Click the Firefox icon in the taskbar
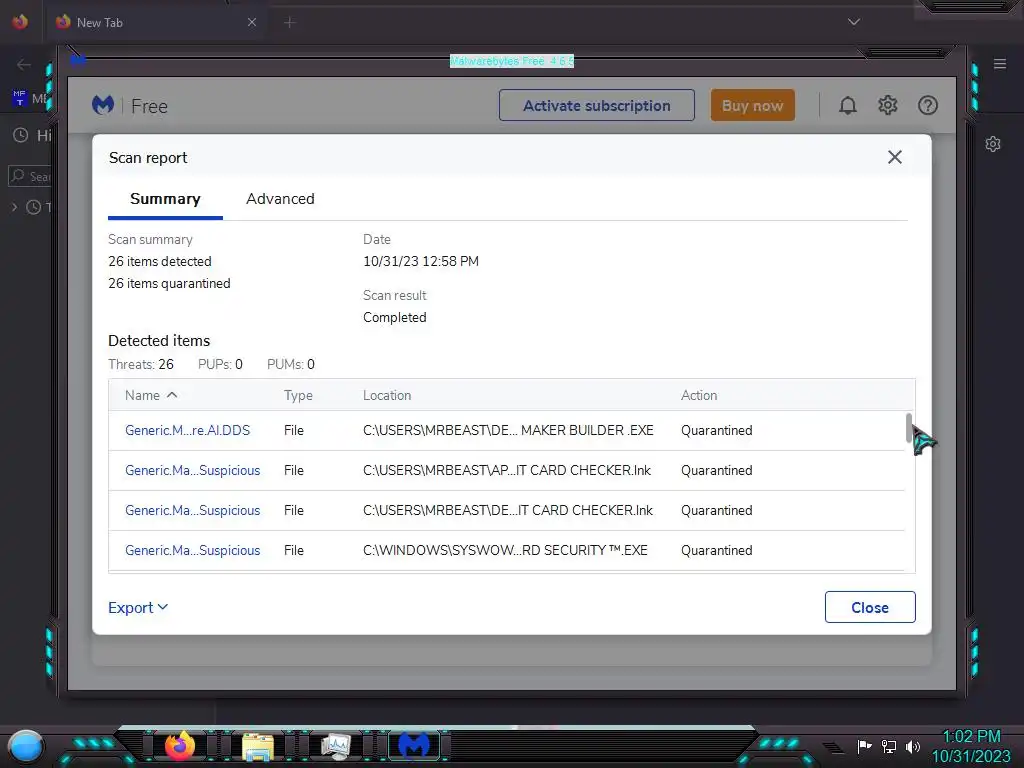The image size is (1024, 768). coord(180,745)
